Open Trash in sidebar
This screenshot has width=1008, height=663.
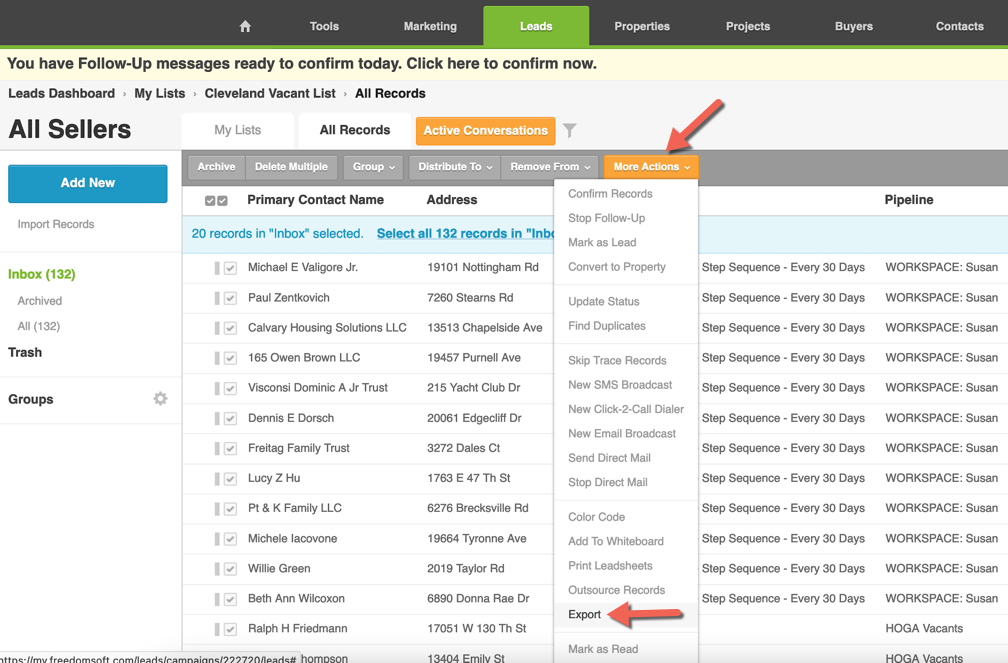coord(25,353)
